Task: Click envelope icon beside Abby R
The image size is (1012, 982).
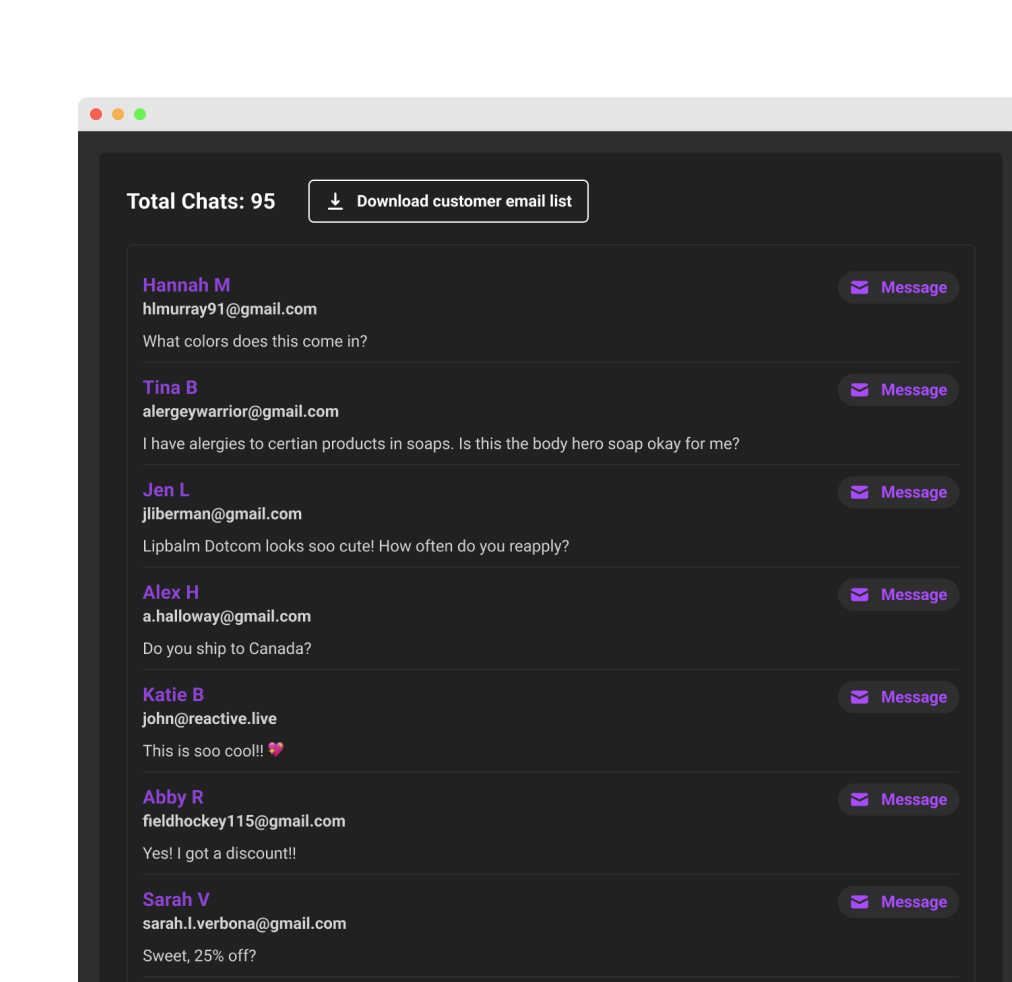Action: [859, 800]
